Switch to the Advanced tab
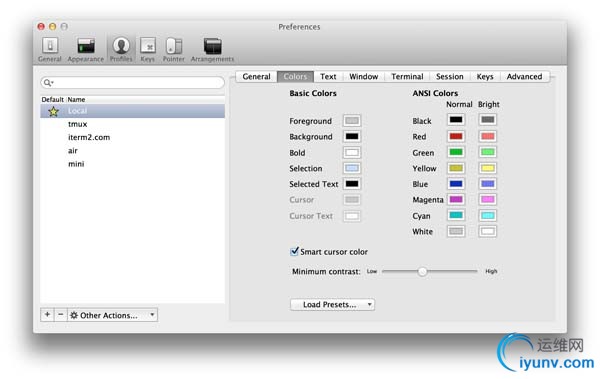The height and width of the screenshot is (379, 600). coord(524,77)
